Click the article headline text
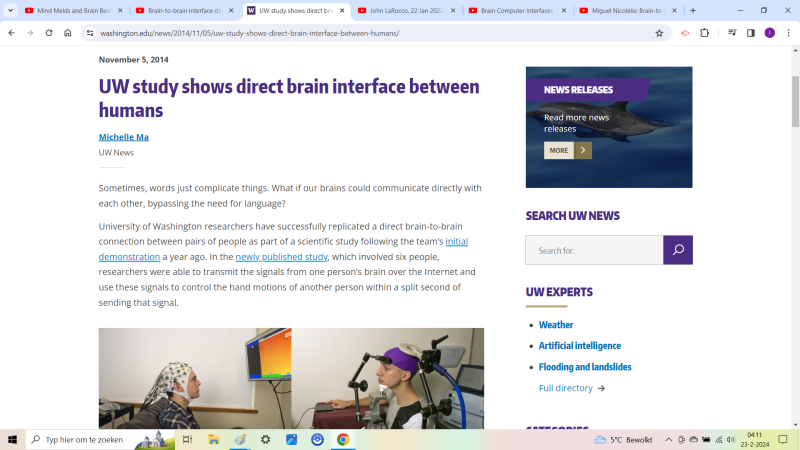The image size is (800, 450). [x=289, y=98]
